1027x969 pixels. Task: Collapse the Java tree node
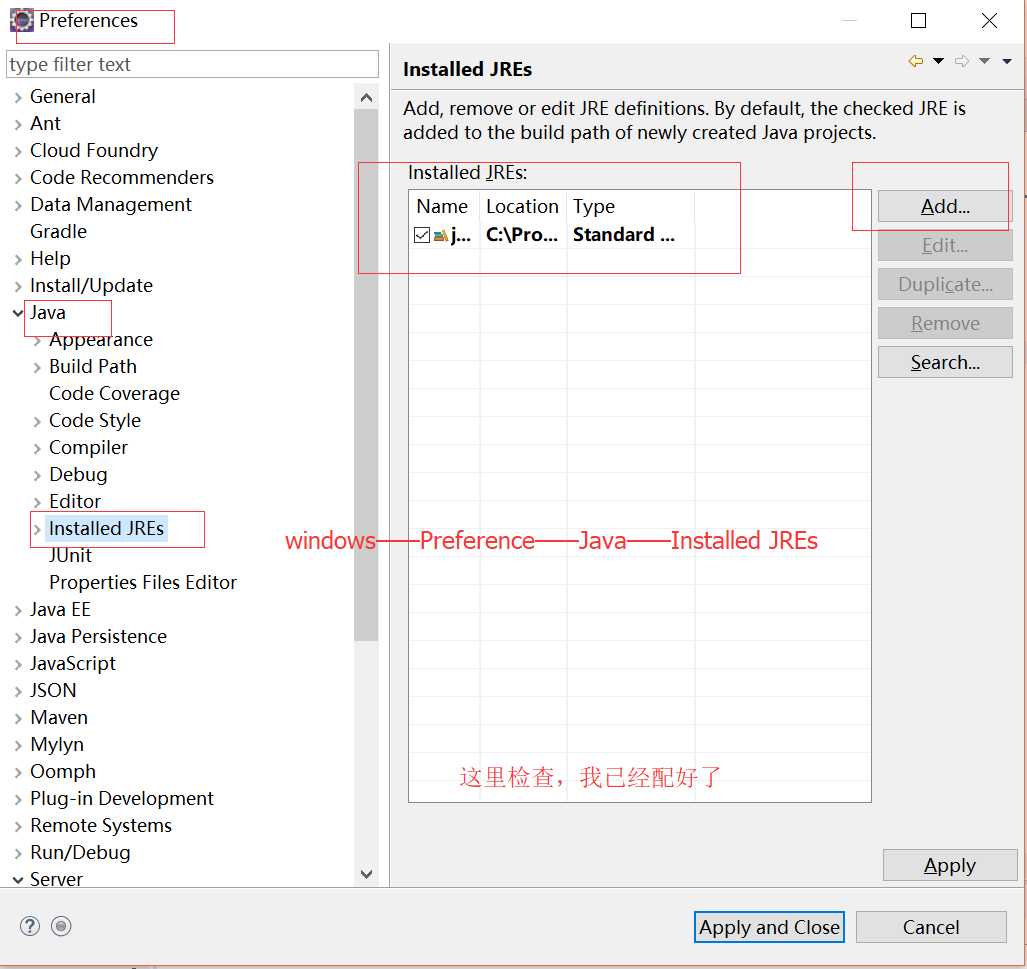tap(18, 313)
